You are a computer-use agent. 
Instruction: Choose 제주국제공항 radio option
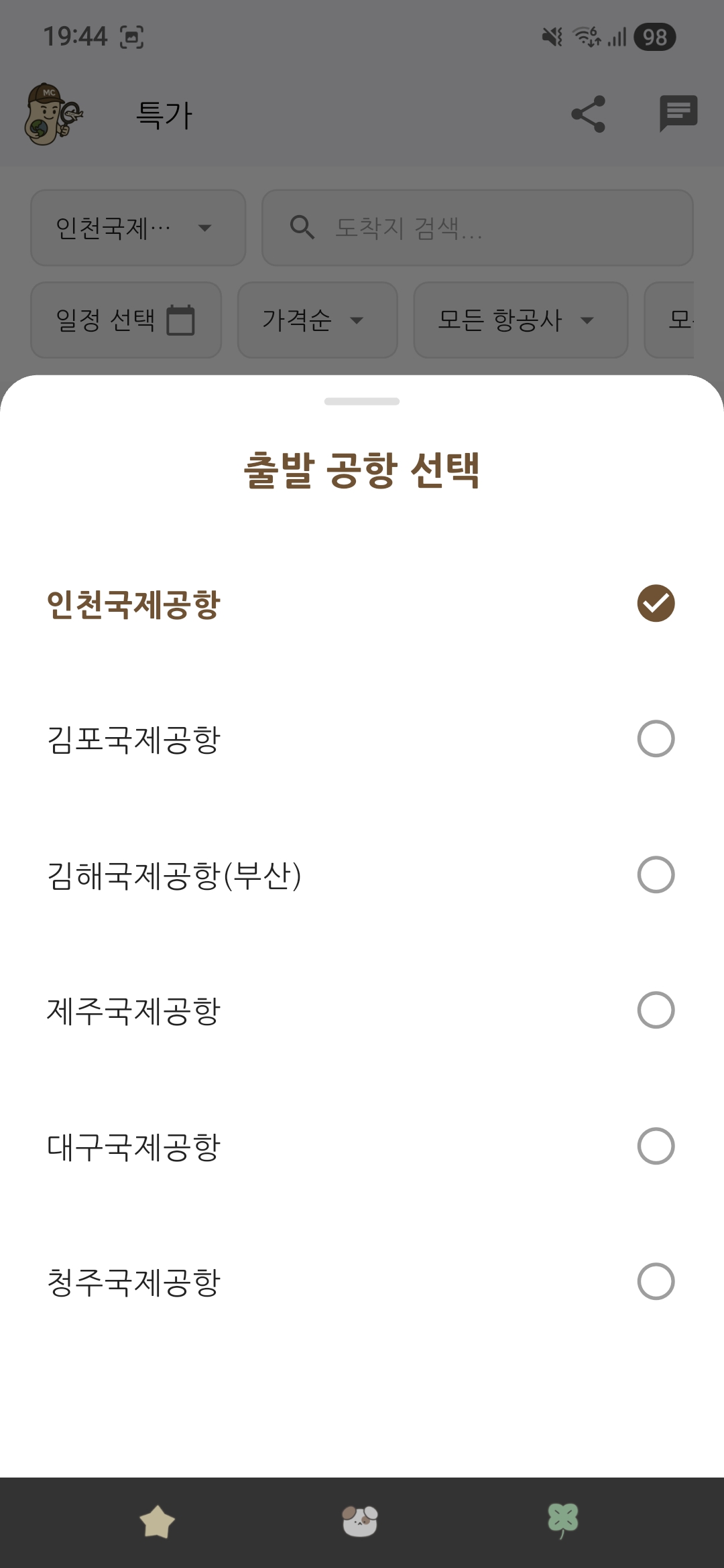tap(656, 1010)
